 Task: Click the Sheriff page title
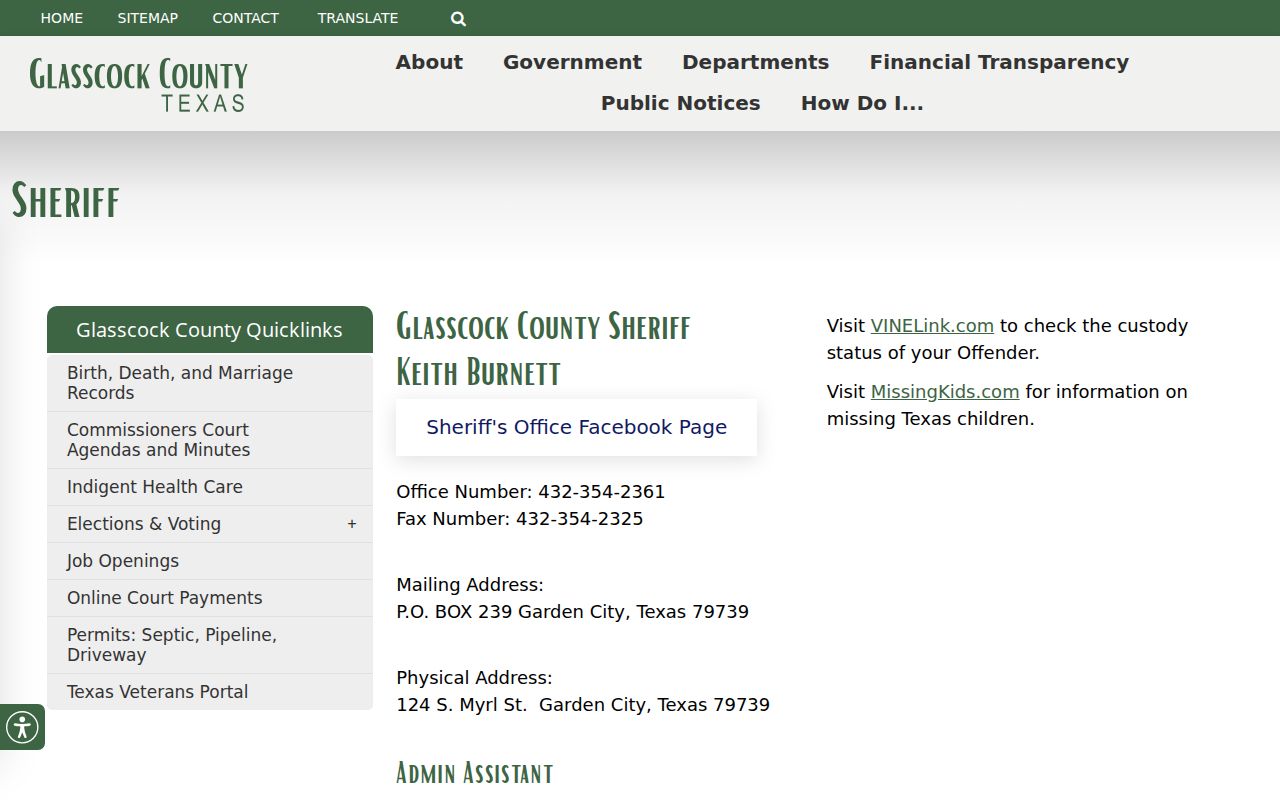click(x=65, y=200)
